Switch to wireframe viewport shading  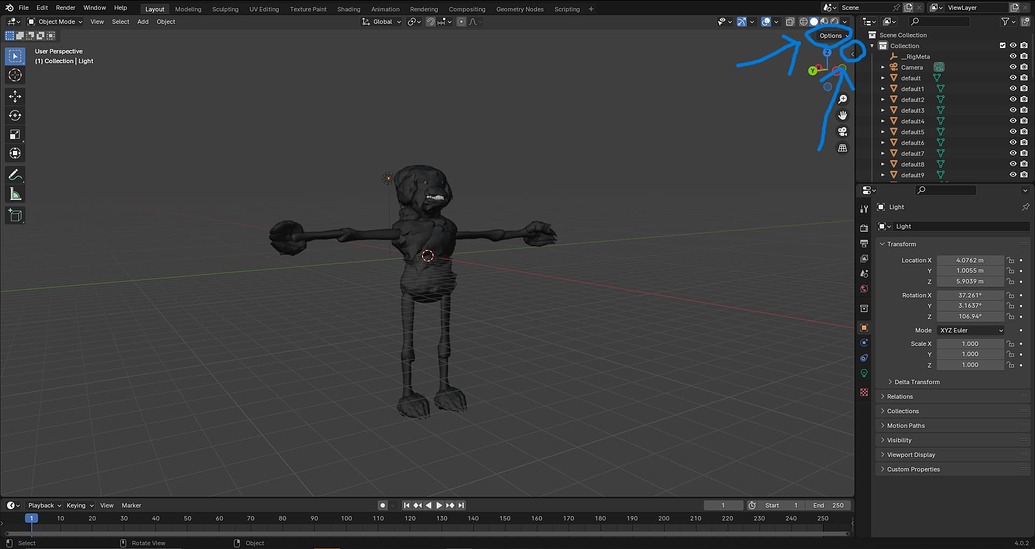pos(803,22)
